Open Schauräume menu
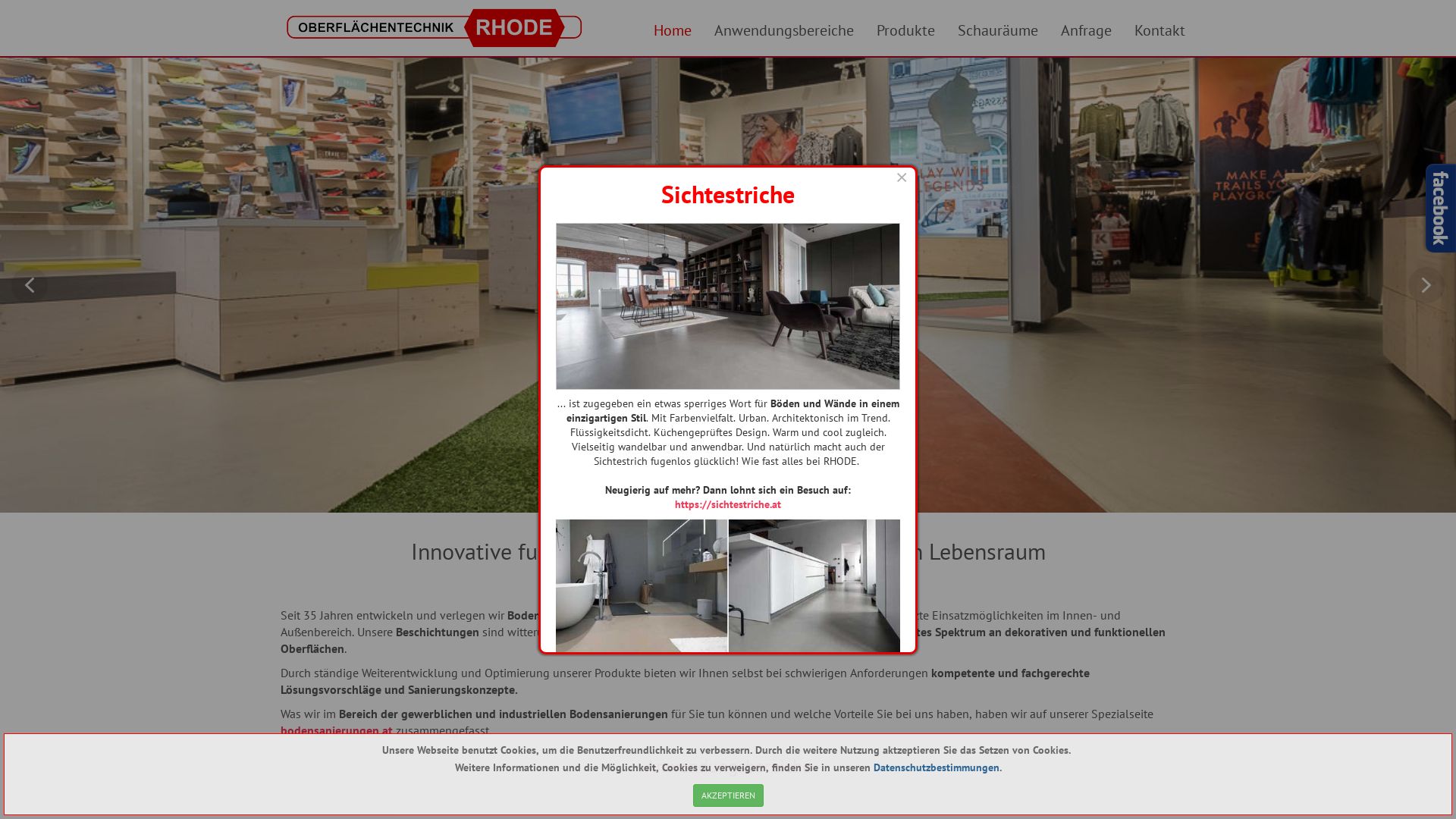The height and width of the screenshot is (819, 1456). pos(998,30)
